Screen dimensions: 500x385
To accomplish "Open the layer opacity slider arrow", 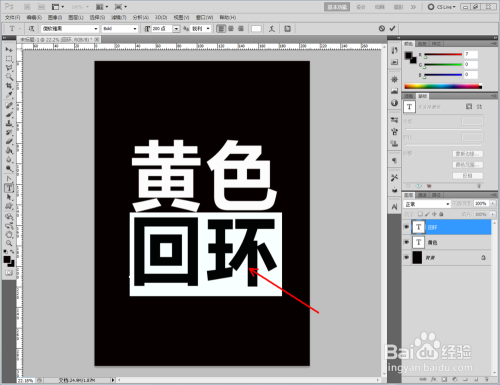I will click(493, 203).
